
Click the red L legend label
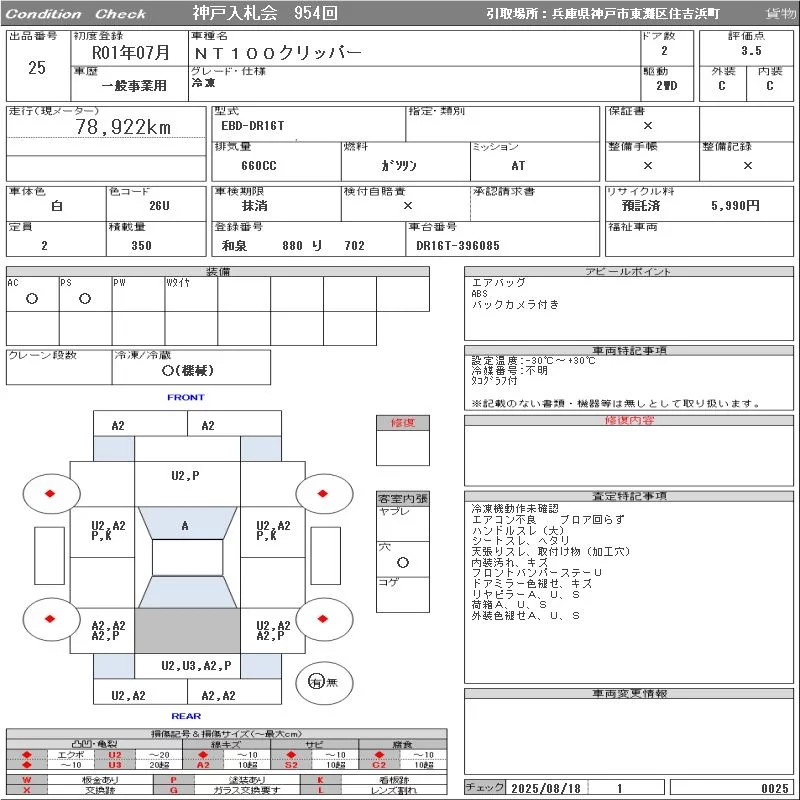320,790
